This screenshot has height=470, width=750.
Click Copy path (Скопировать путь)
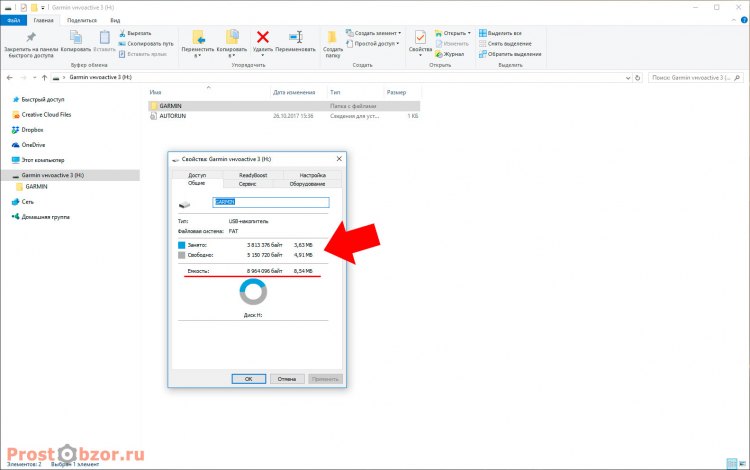146,44
